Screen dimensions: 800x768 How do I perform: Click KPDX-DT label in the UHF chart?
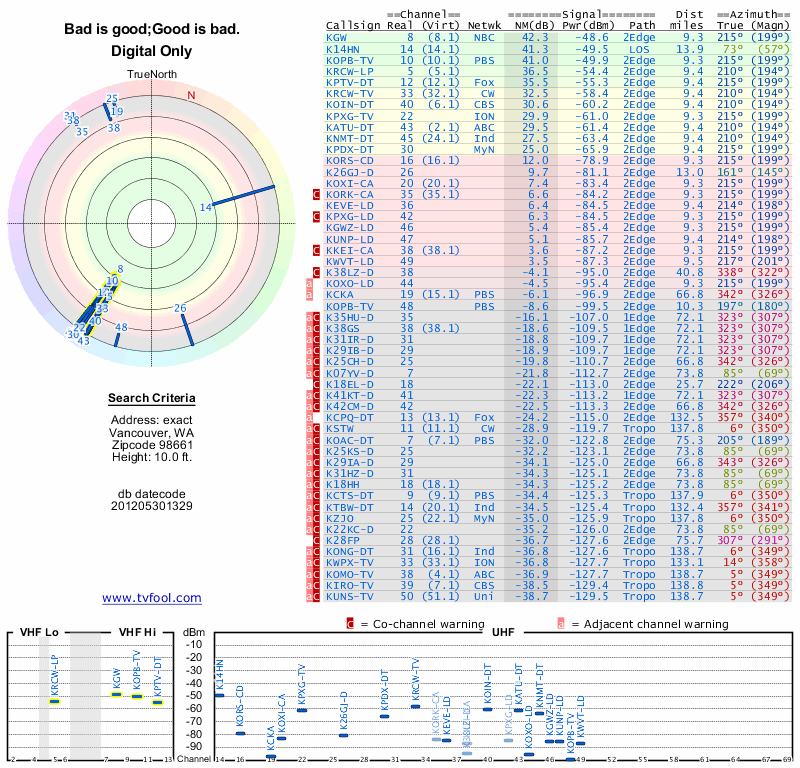click(384, 690)
